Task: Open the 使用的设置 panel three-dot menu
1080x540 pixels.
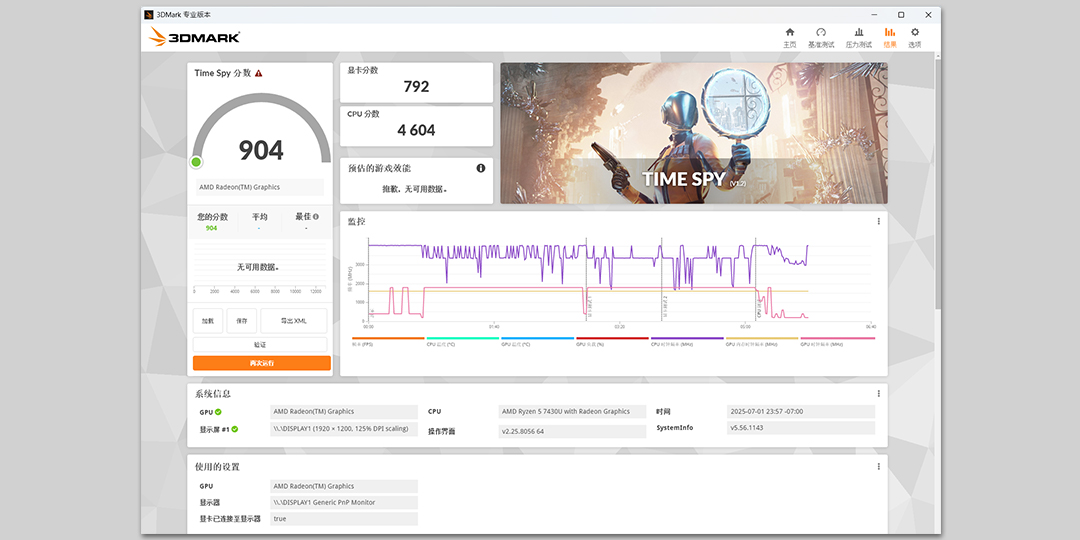Action: [879, 467]
